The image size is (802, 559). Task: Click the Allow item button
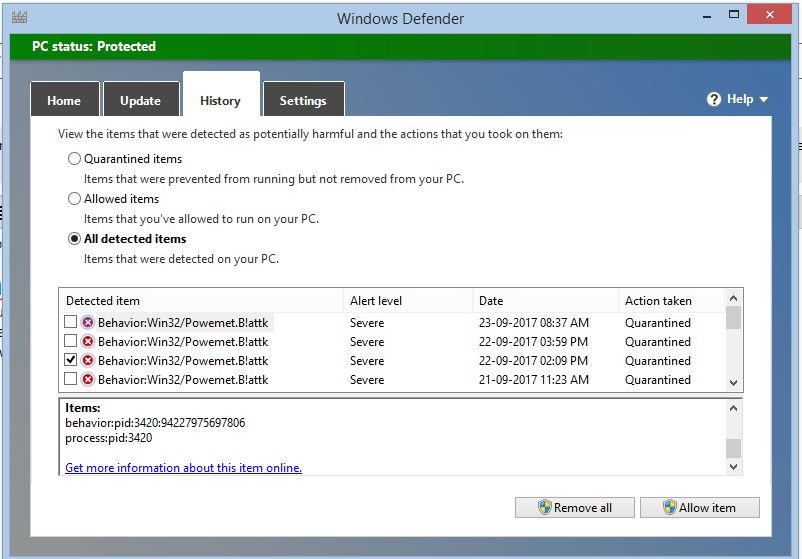[700, 507]
